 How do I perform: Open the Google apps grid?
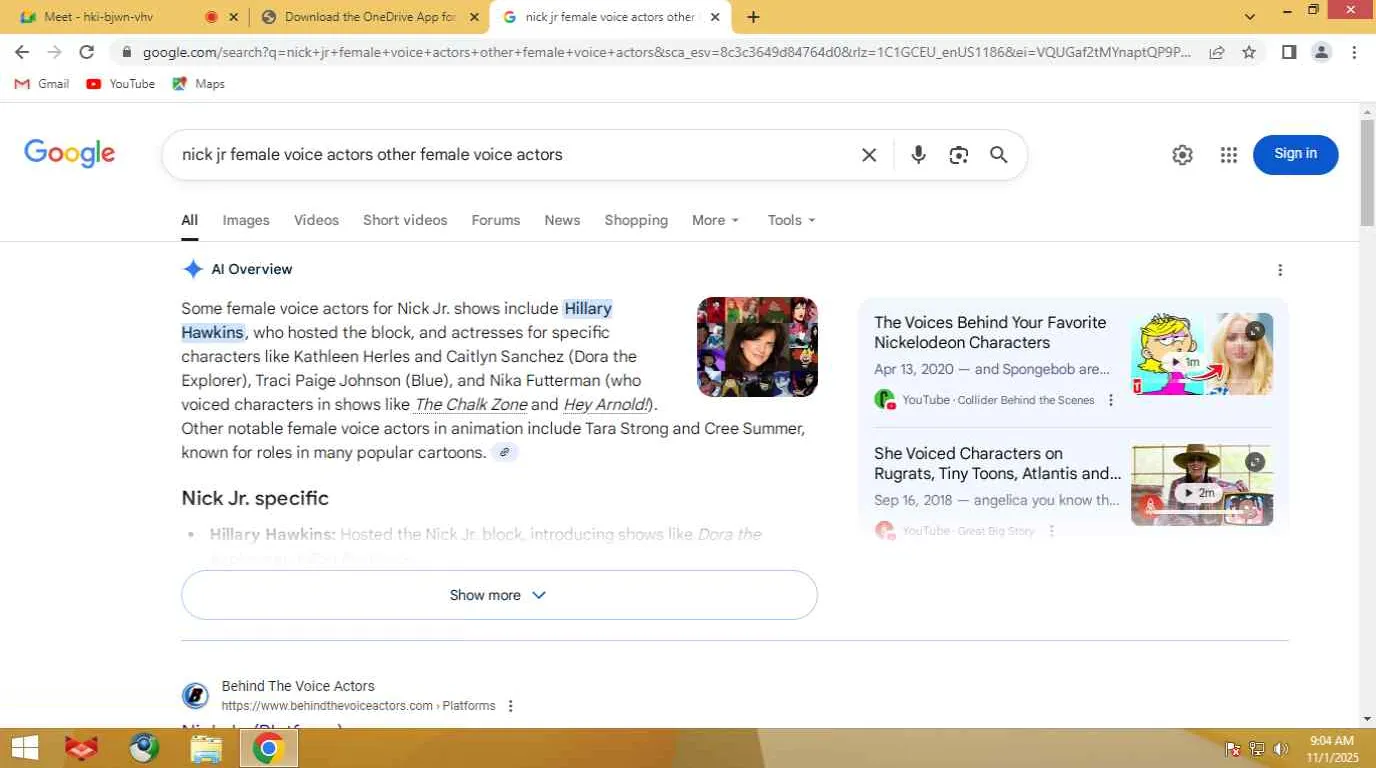coord(1229,155)
